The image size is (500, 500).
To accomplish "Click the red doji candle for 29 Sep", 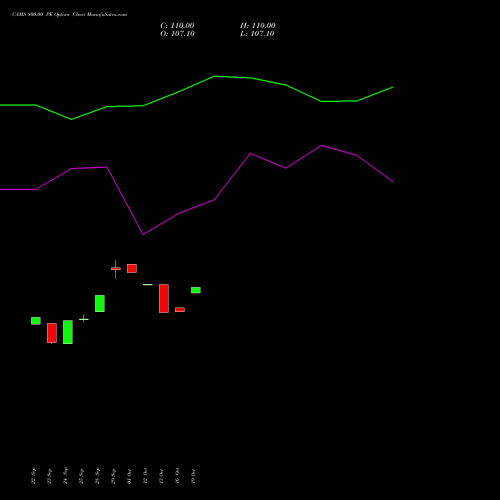I will tap(116, 269).
